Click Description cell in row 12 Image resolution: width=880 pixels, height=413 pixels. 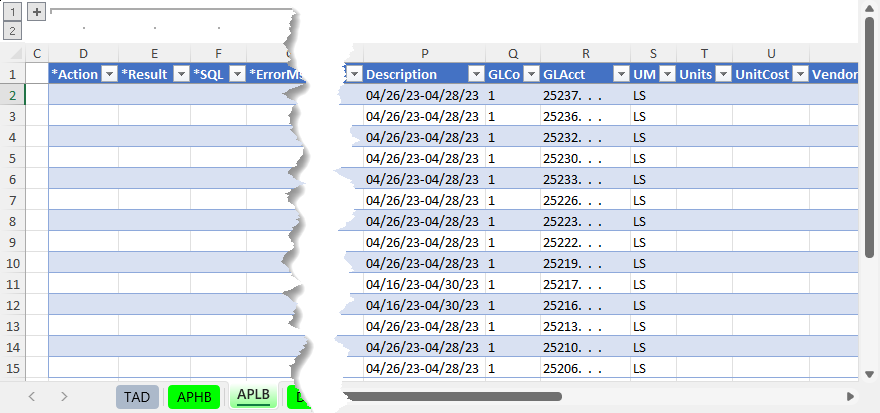[x=425, y=305]
